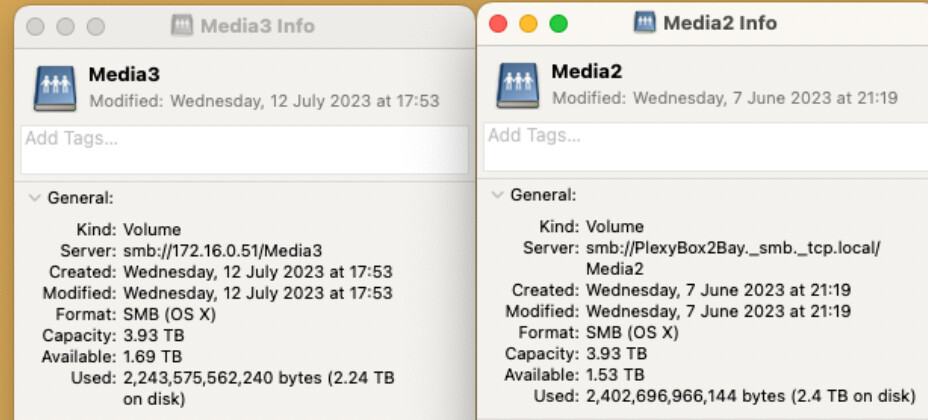Minimize the Media3 Info window
Screen dimensions: 928x420
[x=66, y=26]
